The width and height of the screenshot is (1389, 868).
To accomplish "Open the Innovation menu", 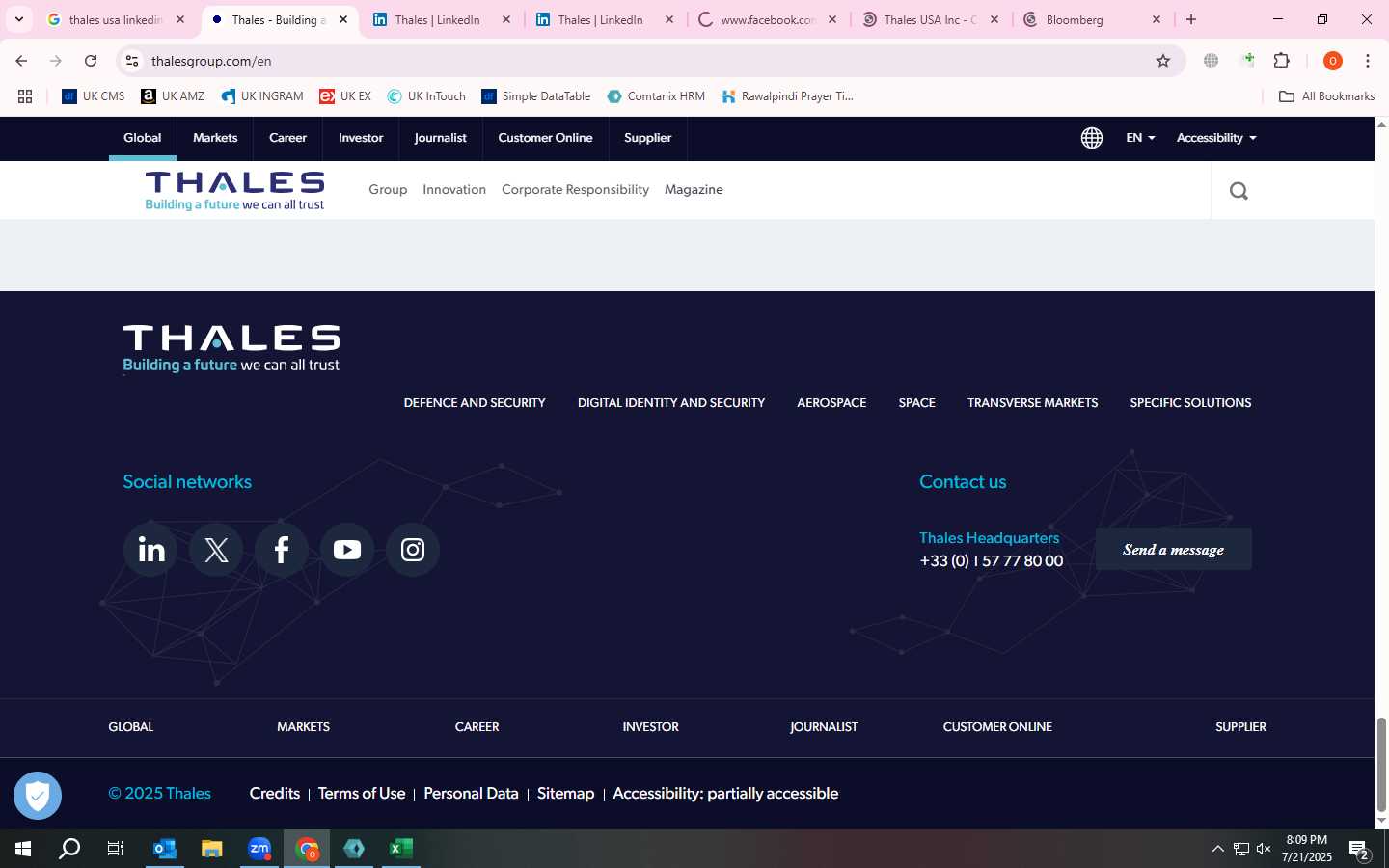I will point(454,190).
